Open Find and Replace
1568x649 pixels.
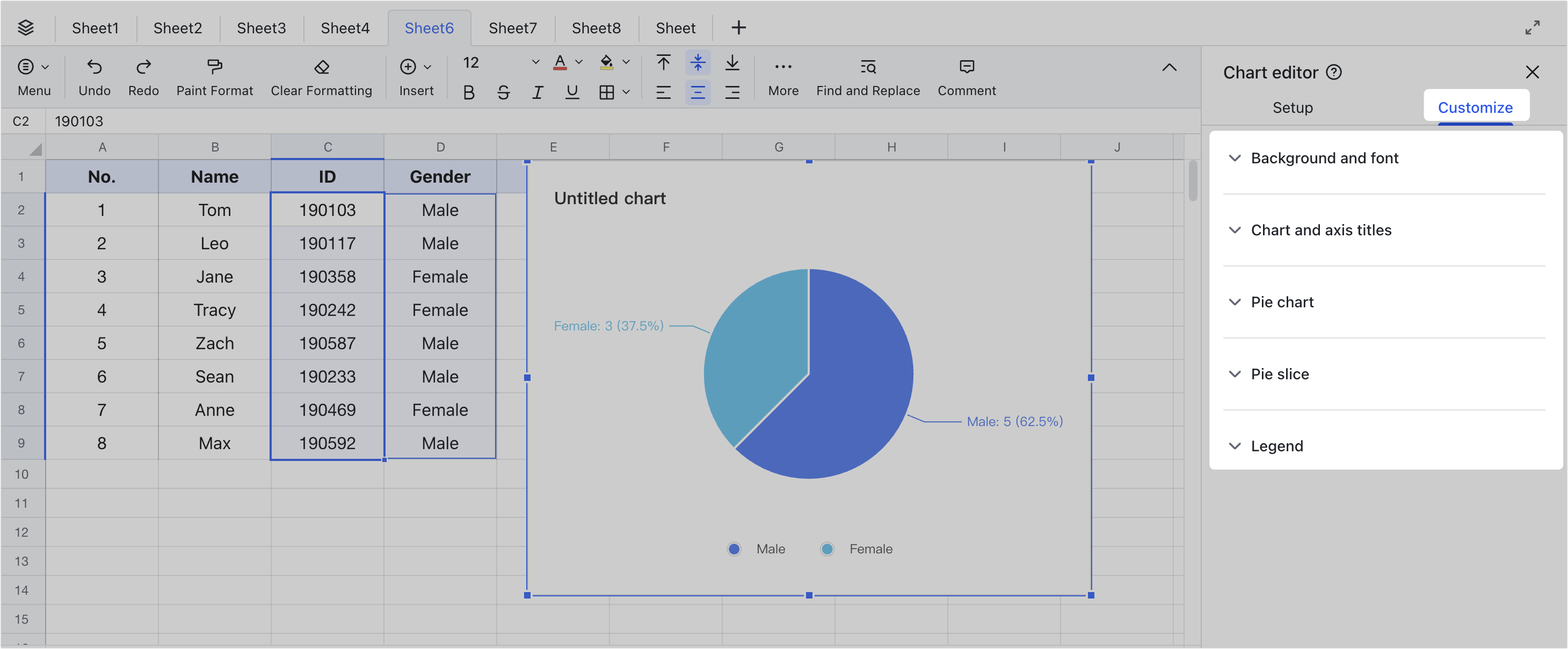[867, 76]
